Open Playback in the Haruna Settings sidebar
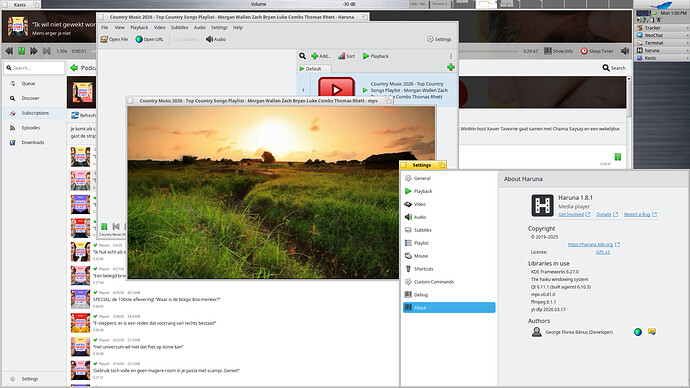The width and height of the screenshot is (690, 388). tap(449, 191)
